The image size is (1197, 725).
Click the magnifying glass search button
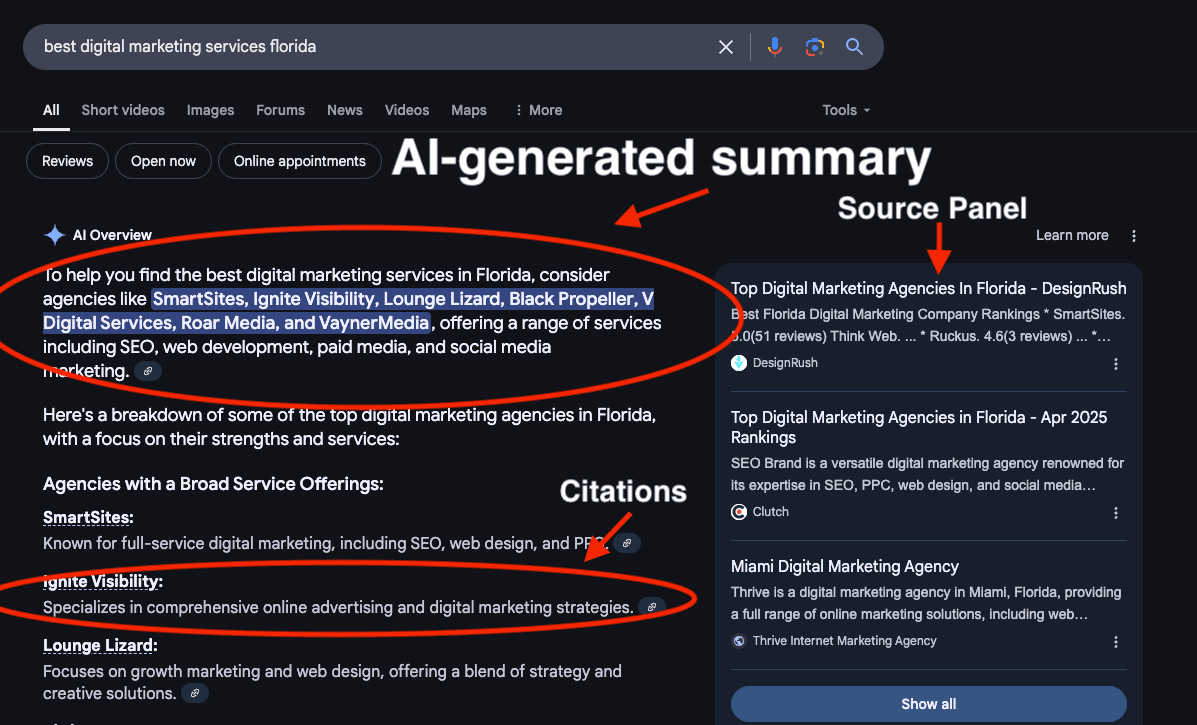[x=854, y=47]
